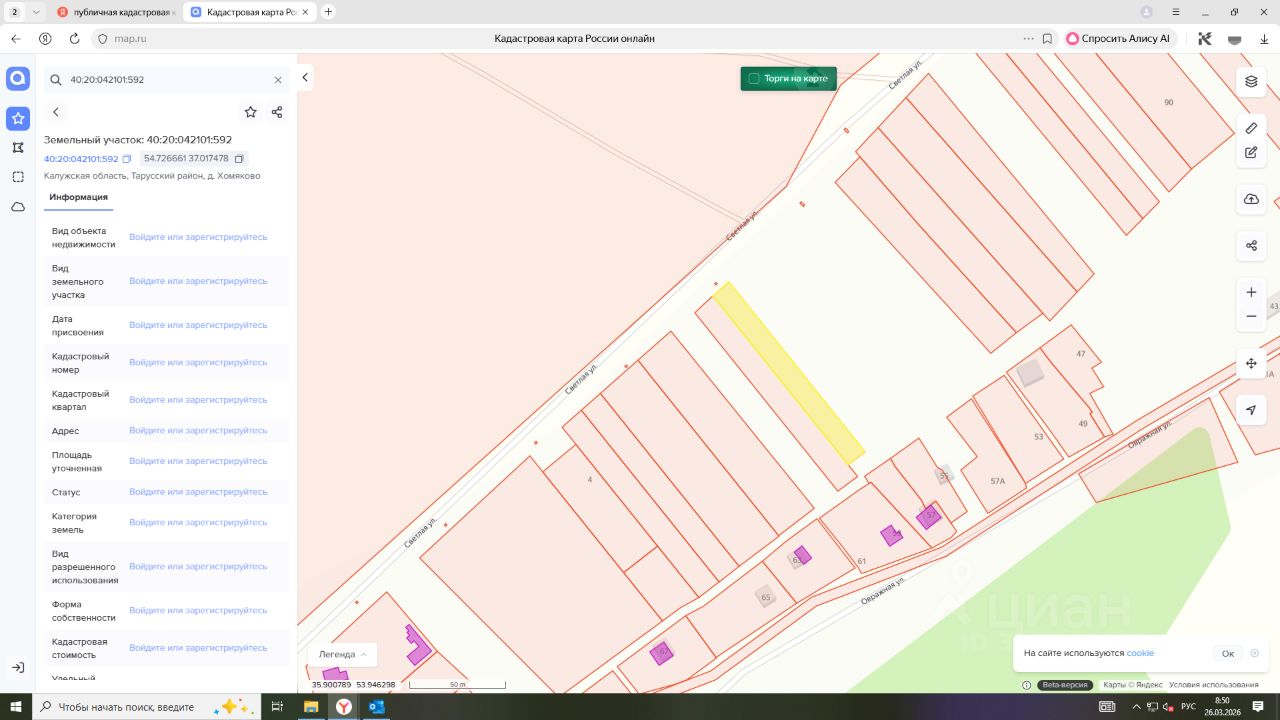Click the map share icon on right toolbar
The height and width of the screenshot is (720, 1280).
[x=1251, y=245]
